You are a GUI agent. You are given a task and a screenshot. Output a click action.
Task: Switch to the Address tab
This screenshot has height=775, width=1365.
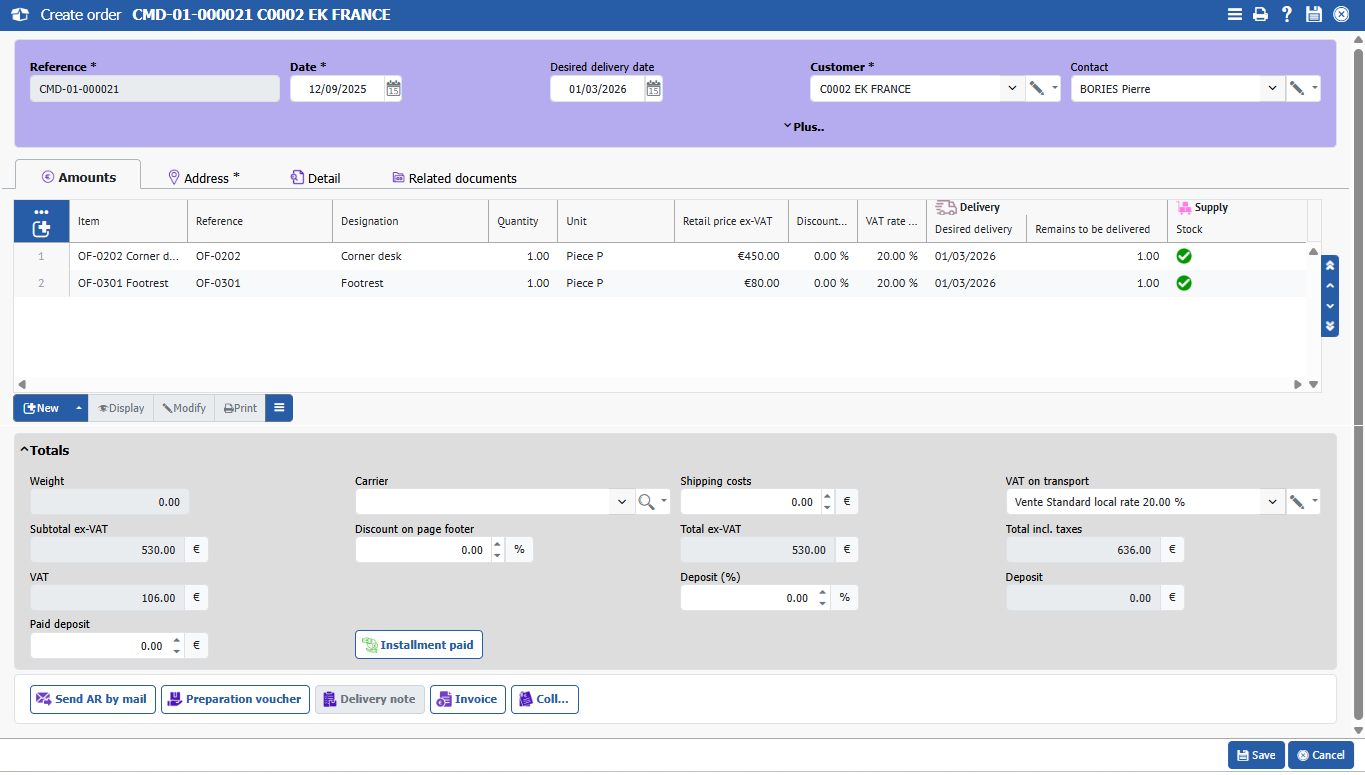pos(204,178)
